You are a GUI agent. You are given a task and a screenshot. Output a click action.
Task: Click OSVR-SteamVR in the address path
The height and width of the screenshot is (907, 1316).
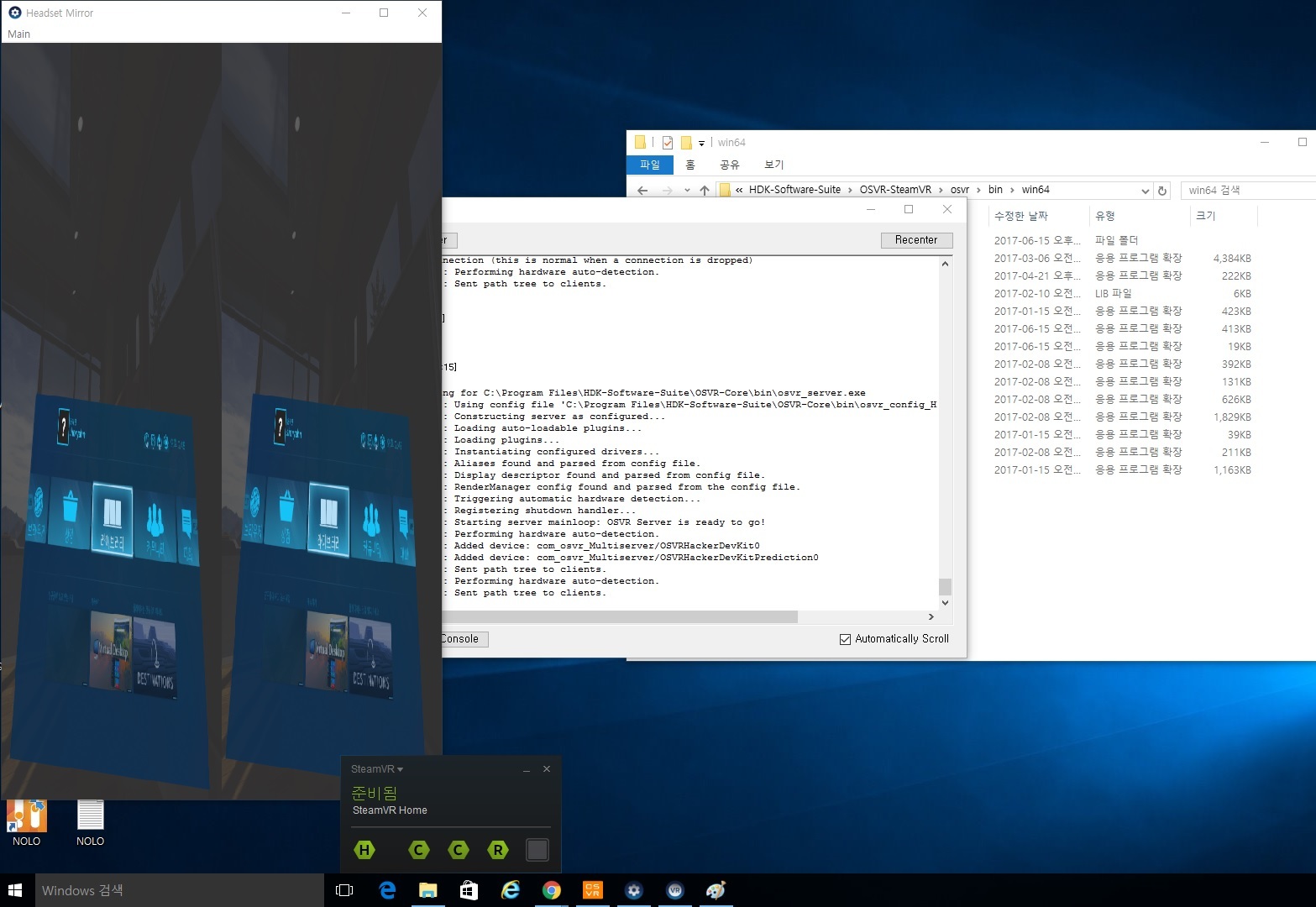[895, 190]
